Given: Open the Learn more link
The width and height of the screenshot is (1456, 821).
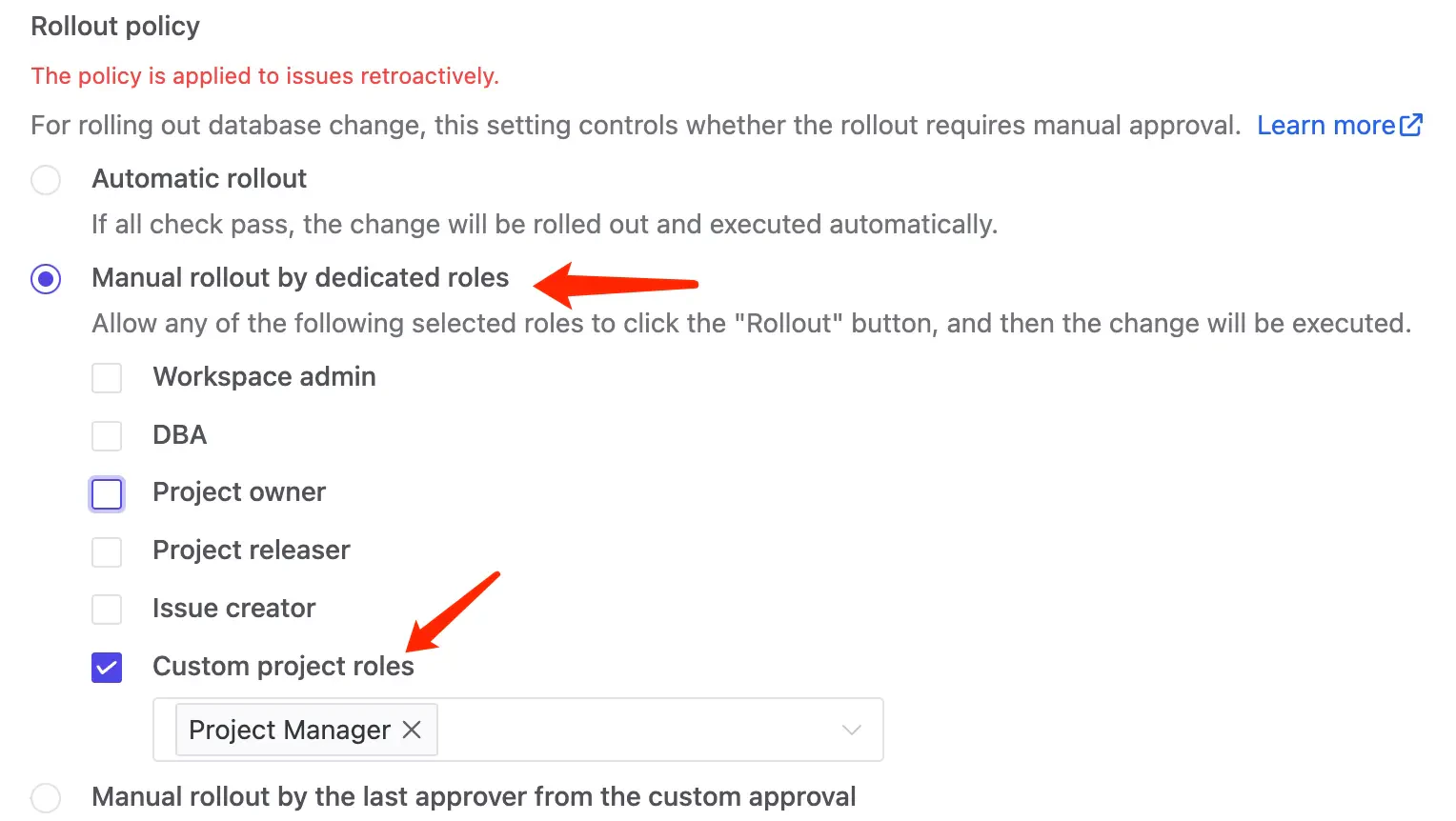Looking at the screenshot, I should tap(1325, 124).
